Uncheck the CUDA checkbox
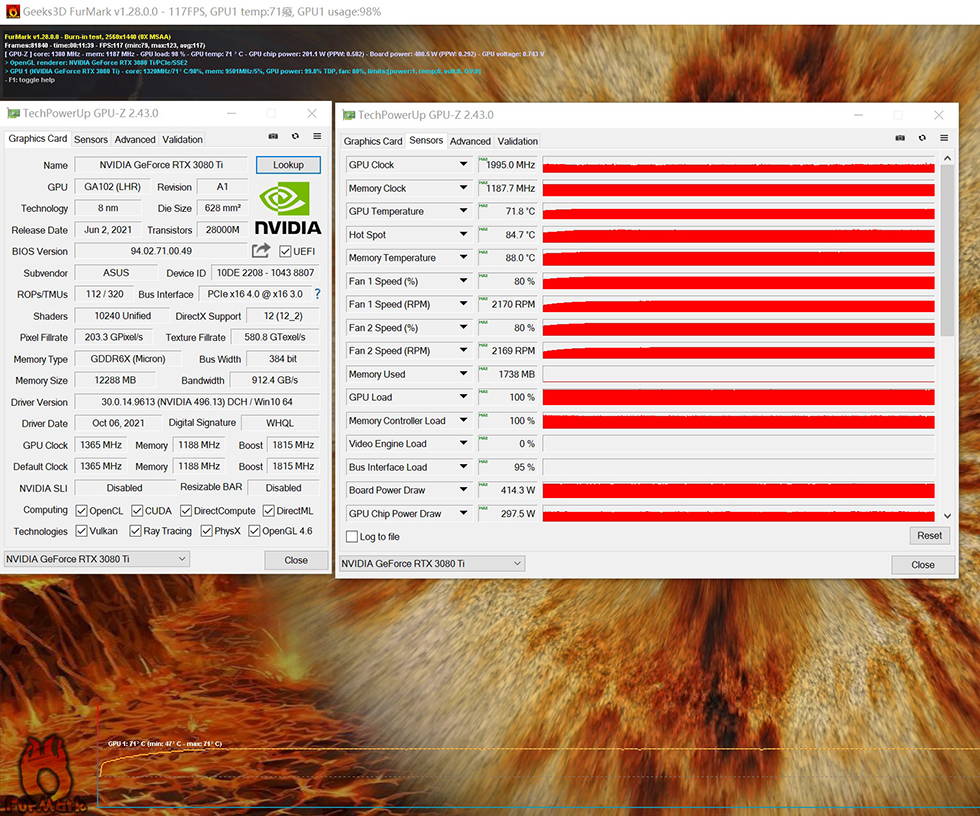This screenshot has width=980, height=816. point(136,510)
